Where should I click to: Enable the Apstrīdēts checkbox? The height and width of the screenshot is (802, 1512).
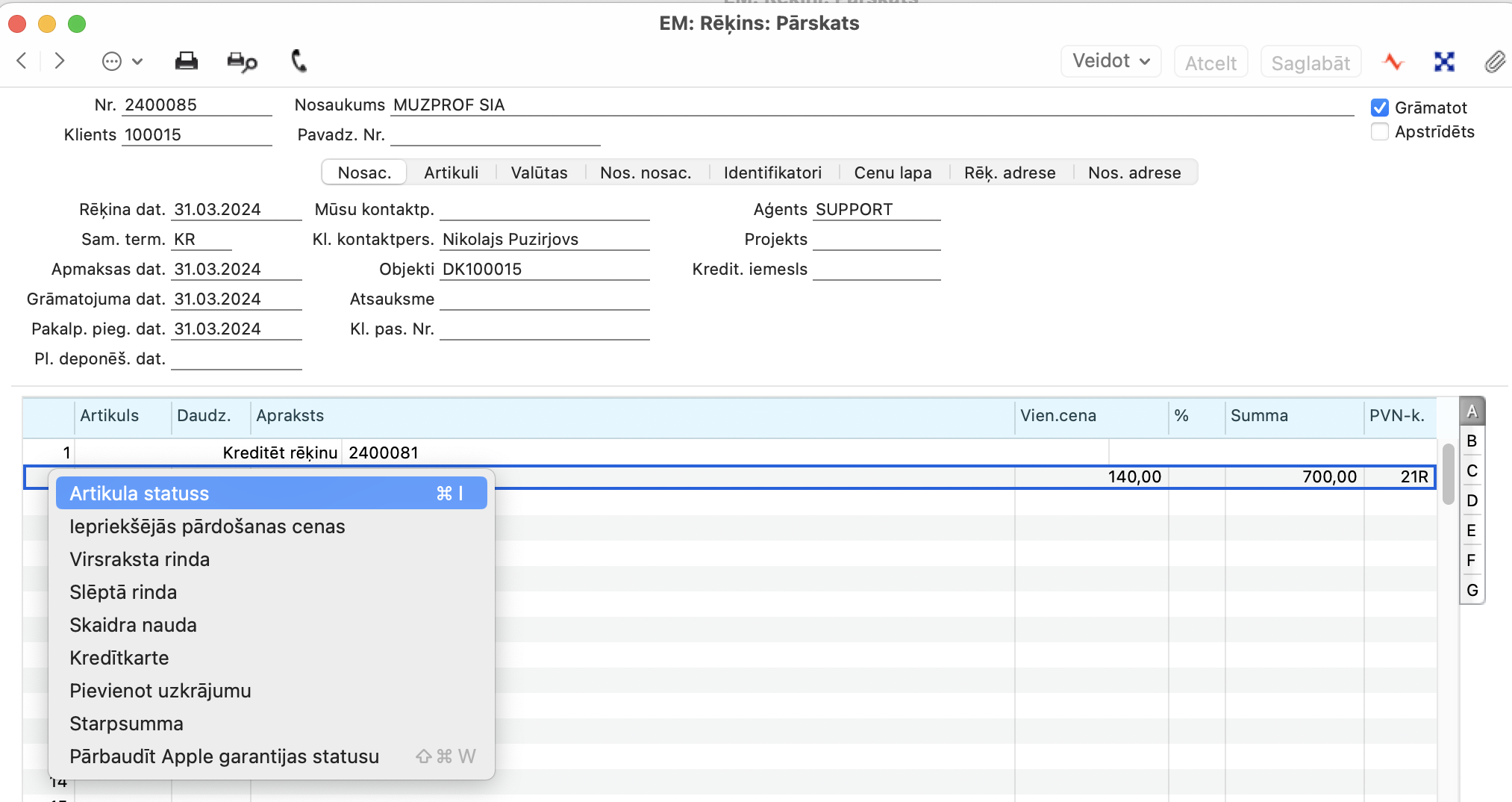[1380, 132]
